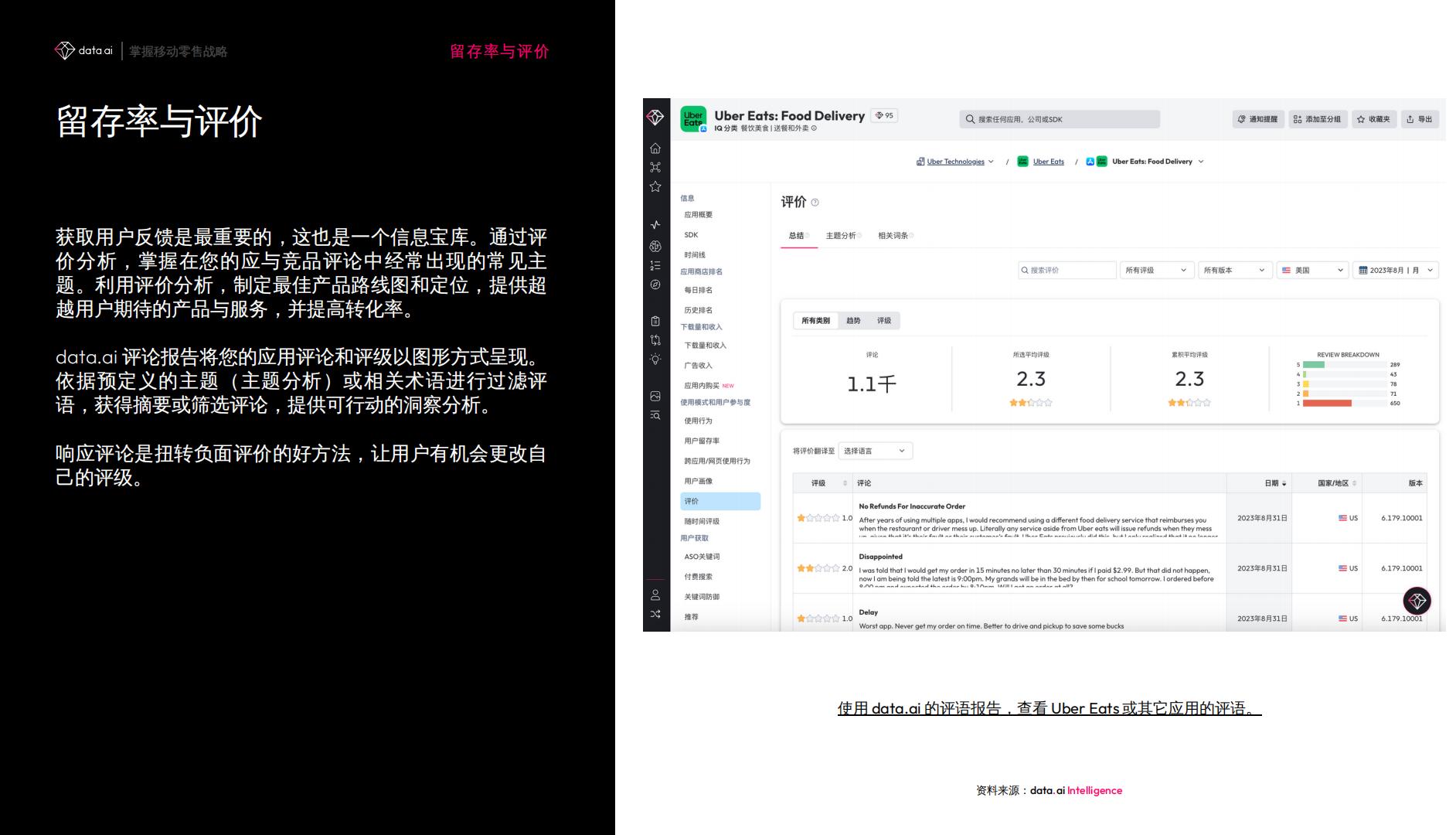
Task: Open the floating data.ai chat bubble
Action: tap(1417, 601)
